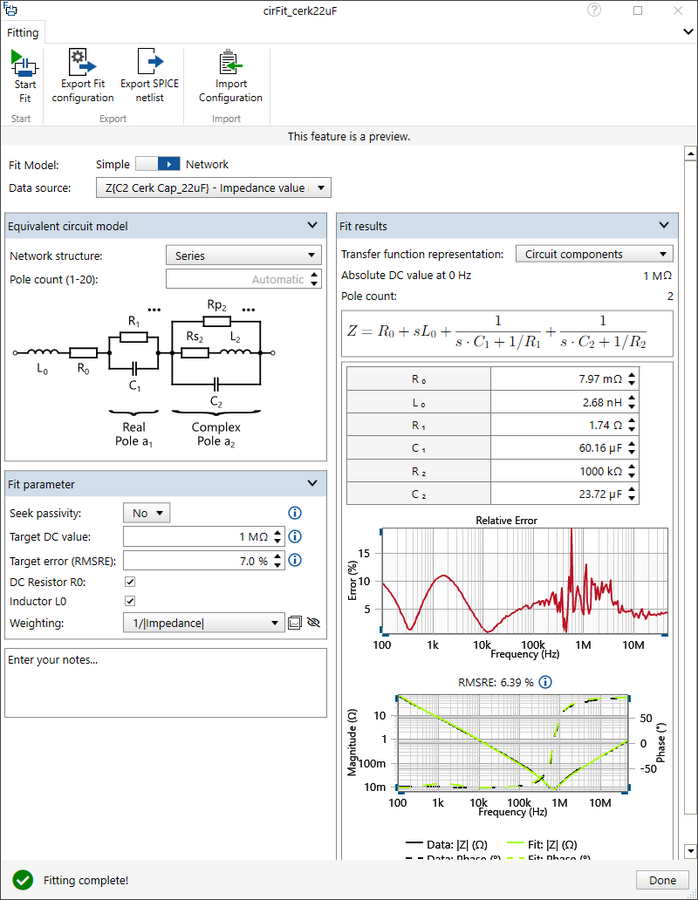
Task: Click the "Pole count:" result label
Action: point(369,296)
